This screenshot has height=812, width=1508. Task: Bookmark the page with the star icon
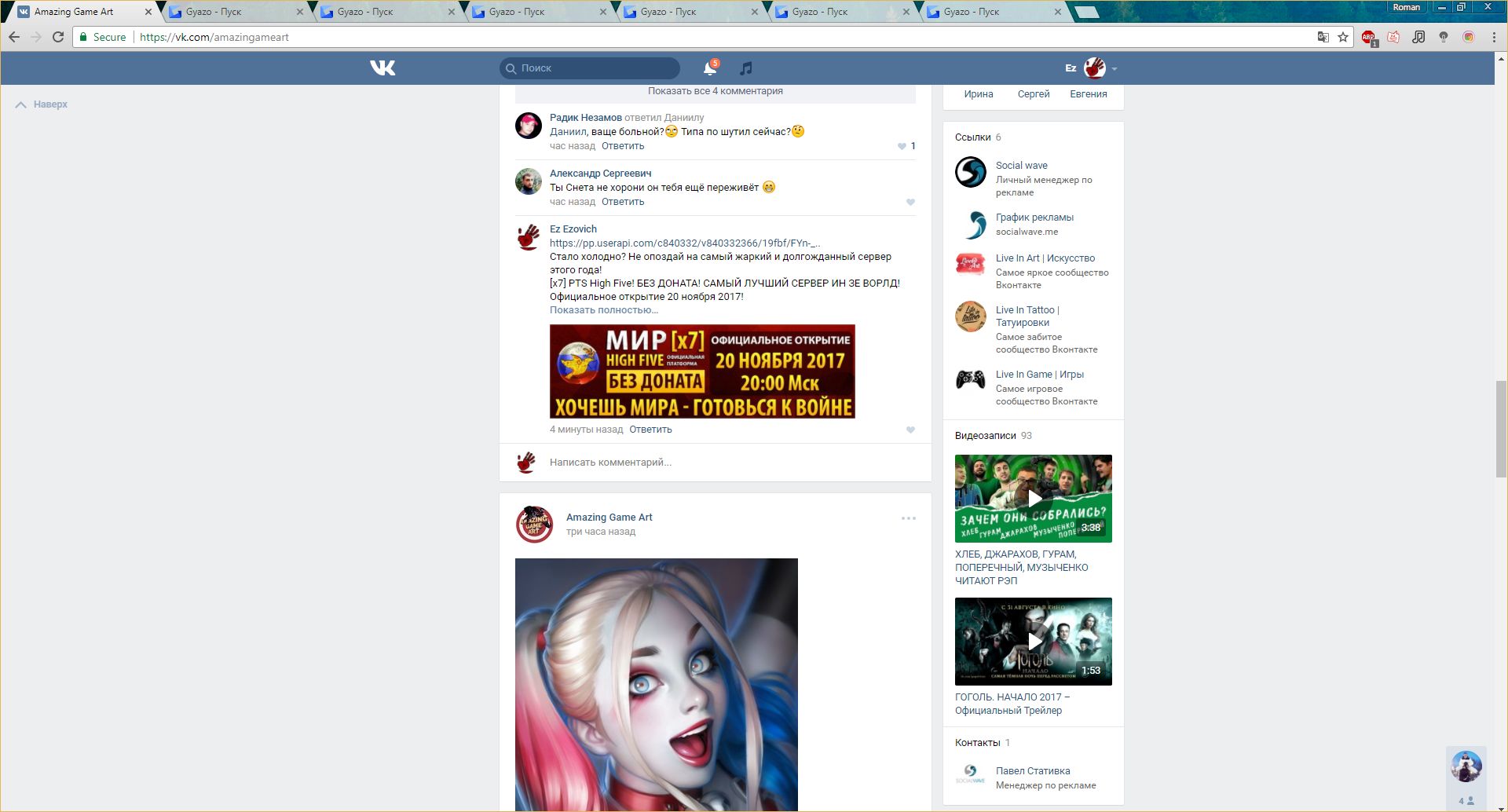1343,37
